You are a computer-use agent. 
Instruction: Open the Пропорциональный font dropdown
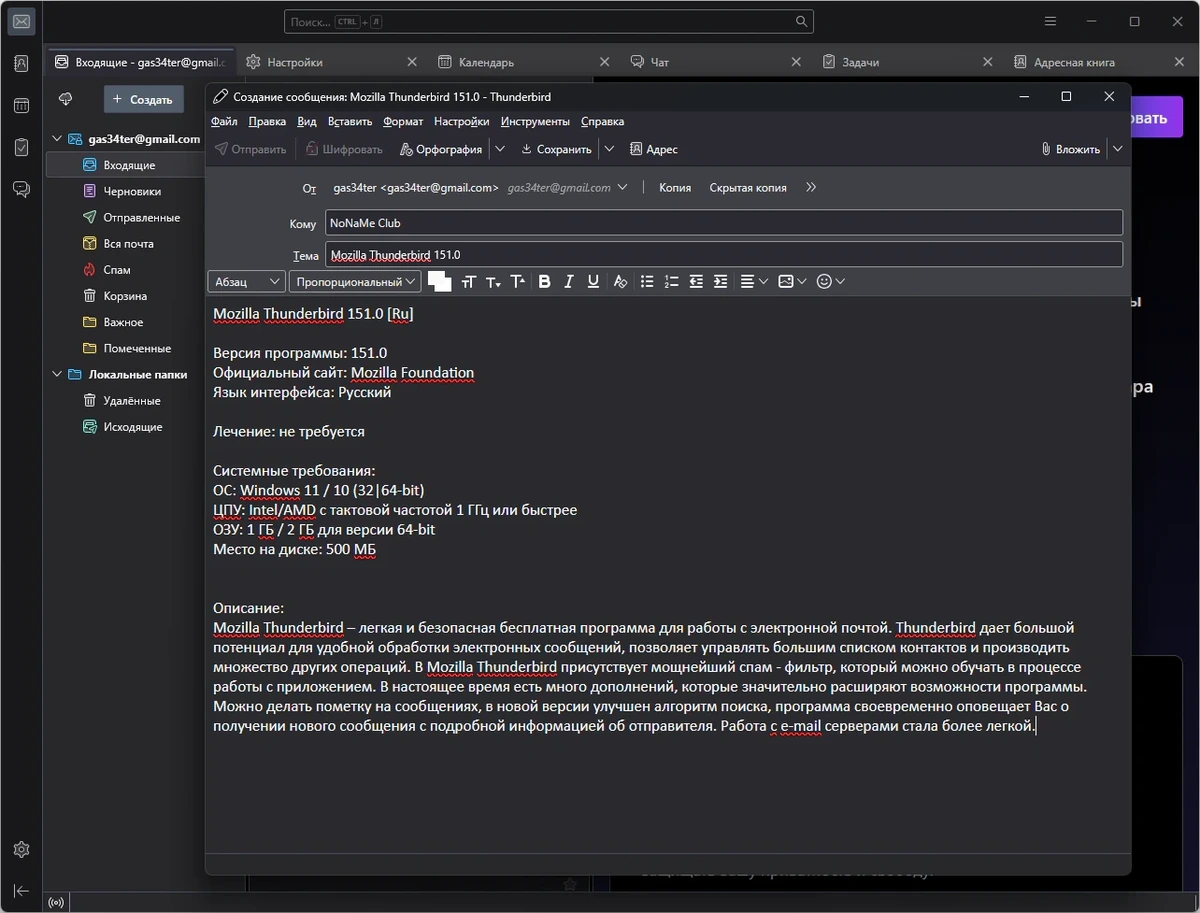point(355,282)
